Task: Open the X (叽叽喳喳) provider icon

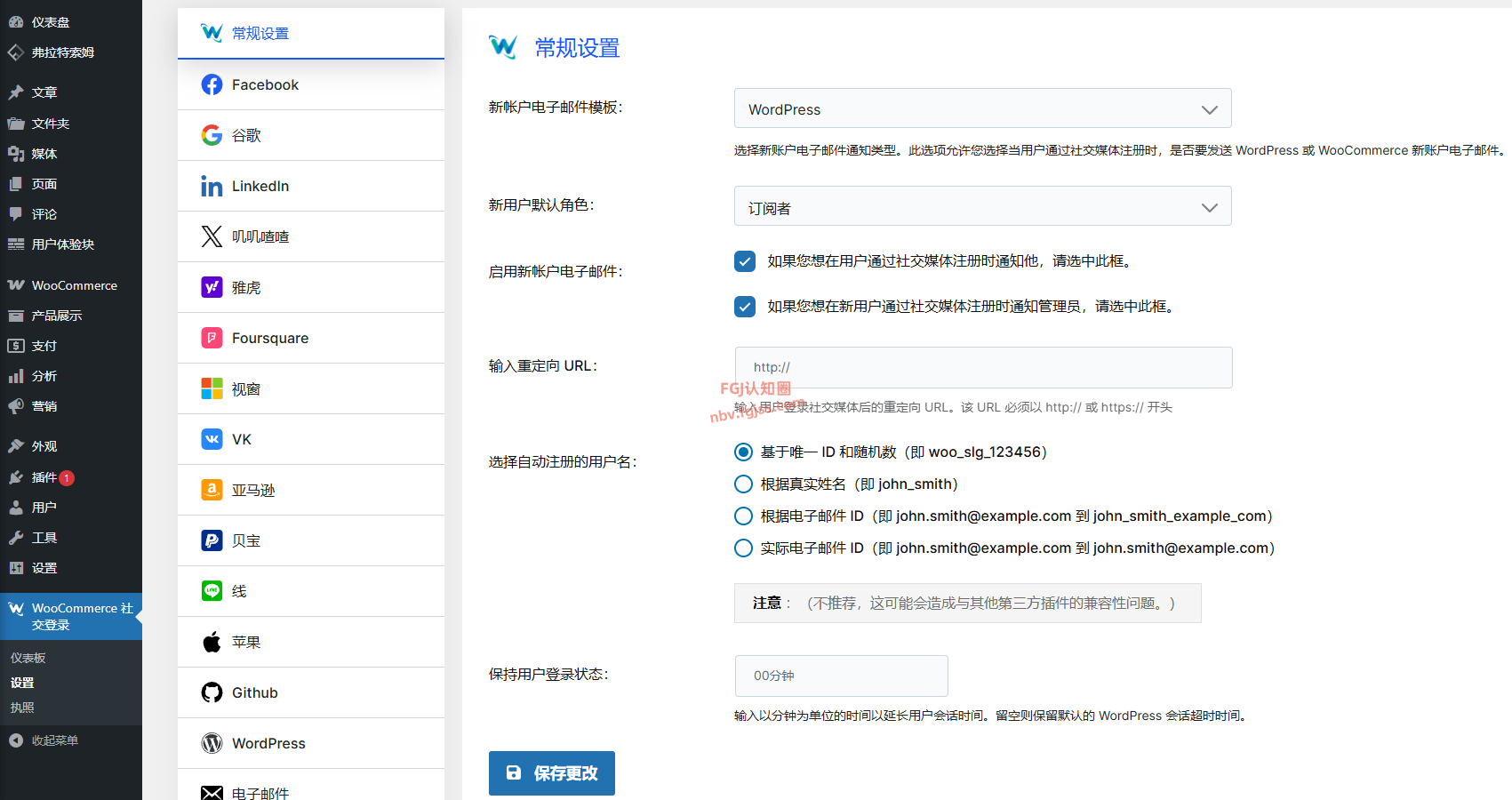Action: pos(212,236)
